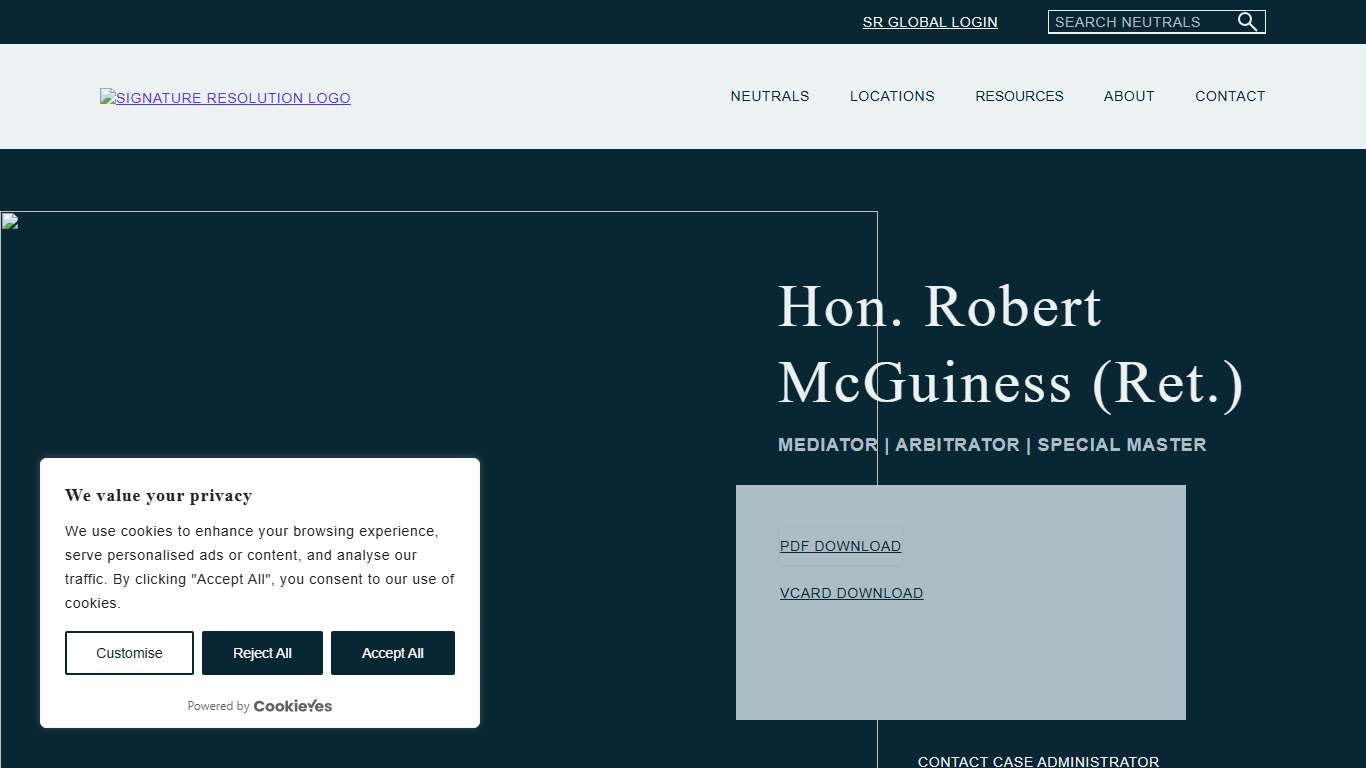The image size is (1366, 768).
Task: Reject all cookies
Action: 262,652
